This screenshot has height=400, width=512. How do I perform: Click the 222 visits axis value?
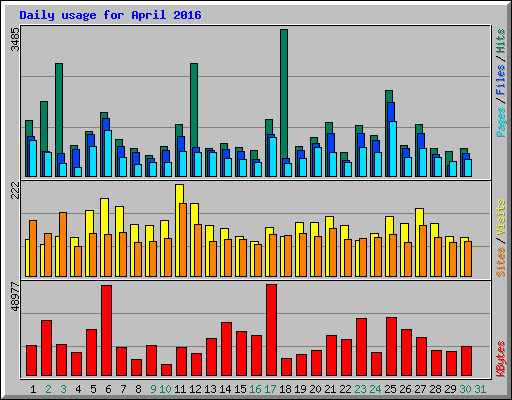click(x=15, y=191)
